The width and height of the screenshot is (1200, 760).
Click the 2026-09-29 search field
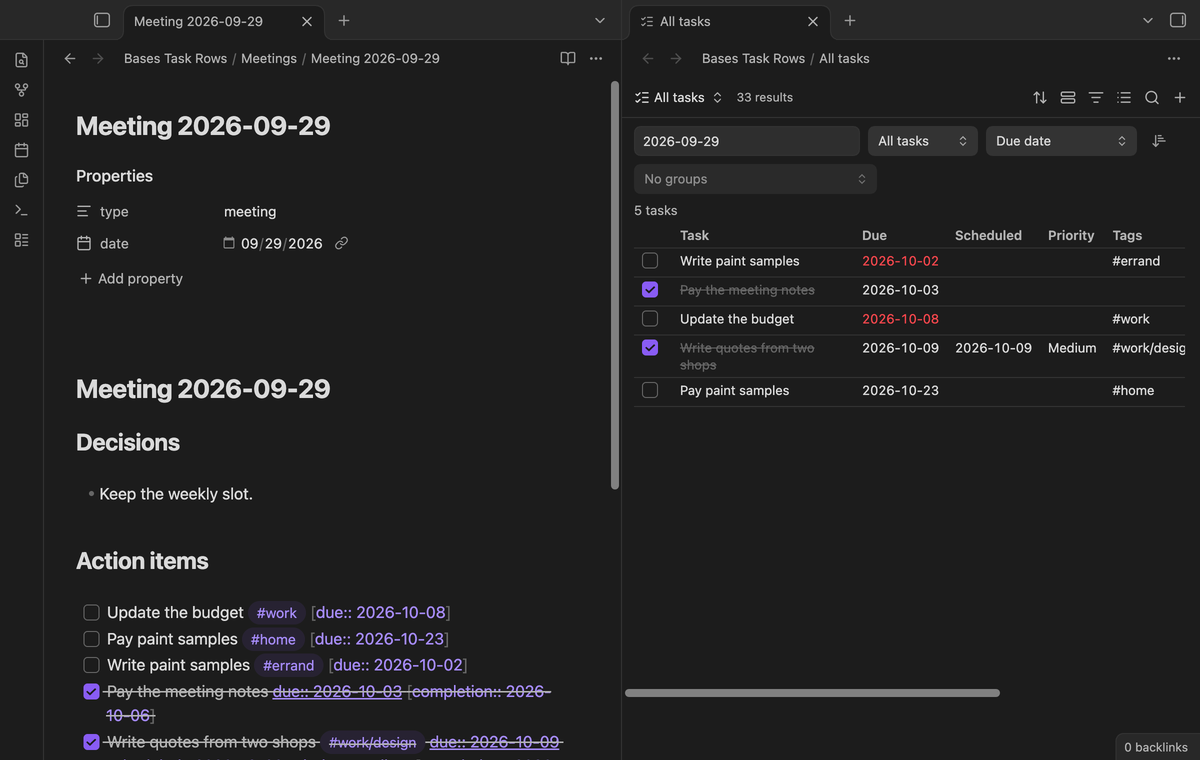click(747, 141)
